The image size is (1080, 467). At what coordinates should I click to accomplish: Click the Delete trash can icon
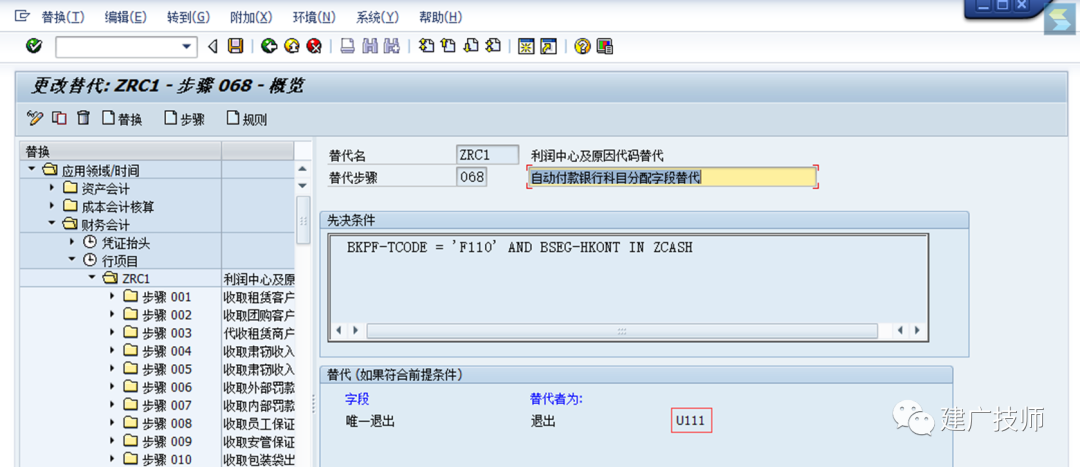83,118
